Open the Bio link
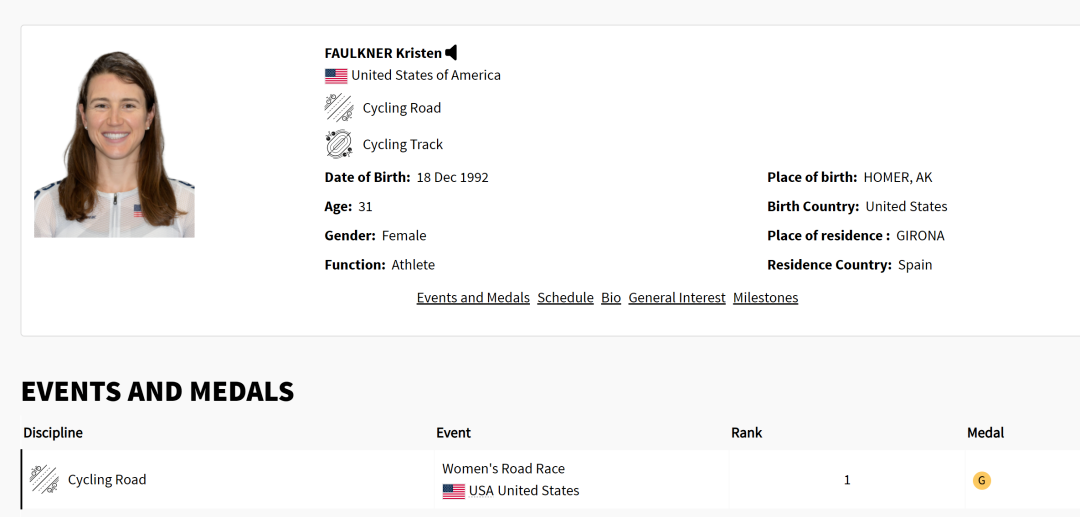This screenshot has height=517, width=1080. (x=611, y=297)
